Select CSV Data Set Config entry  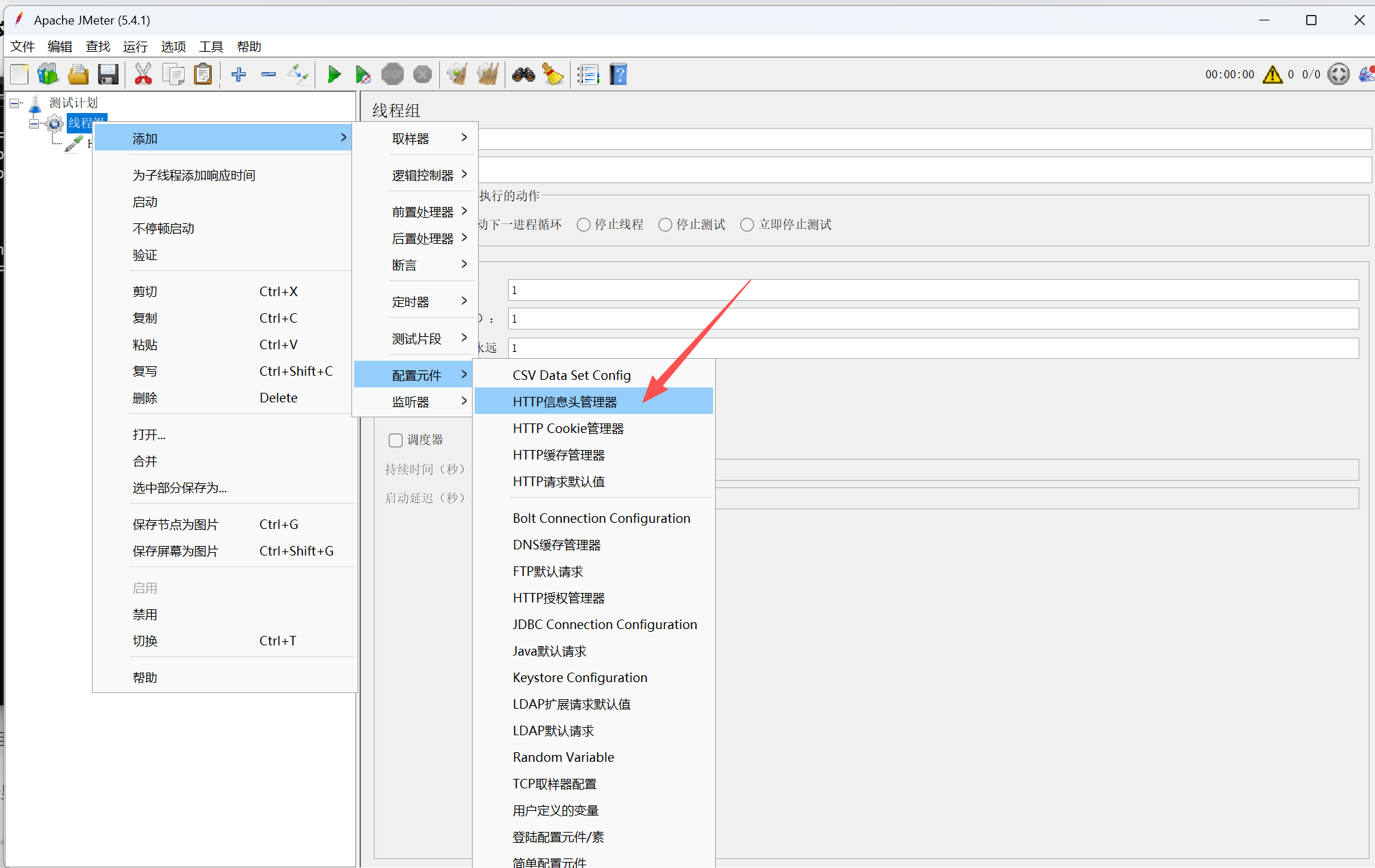coord(571,375)
